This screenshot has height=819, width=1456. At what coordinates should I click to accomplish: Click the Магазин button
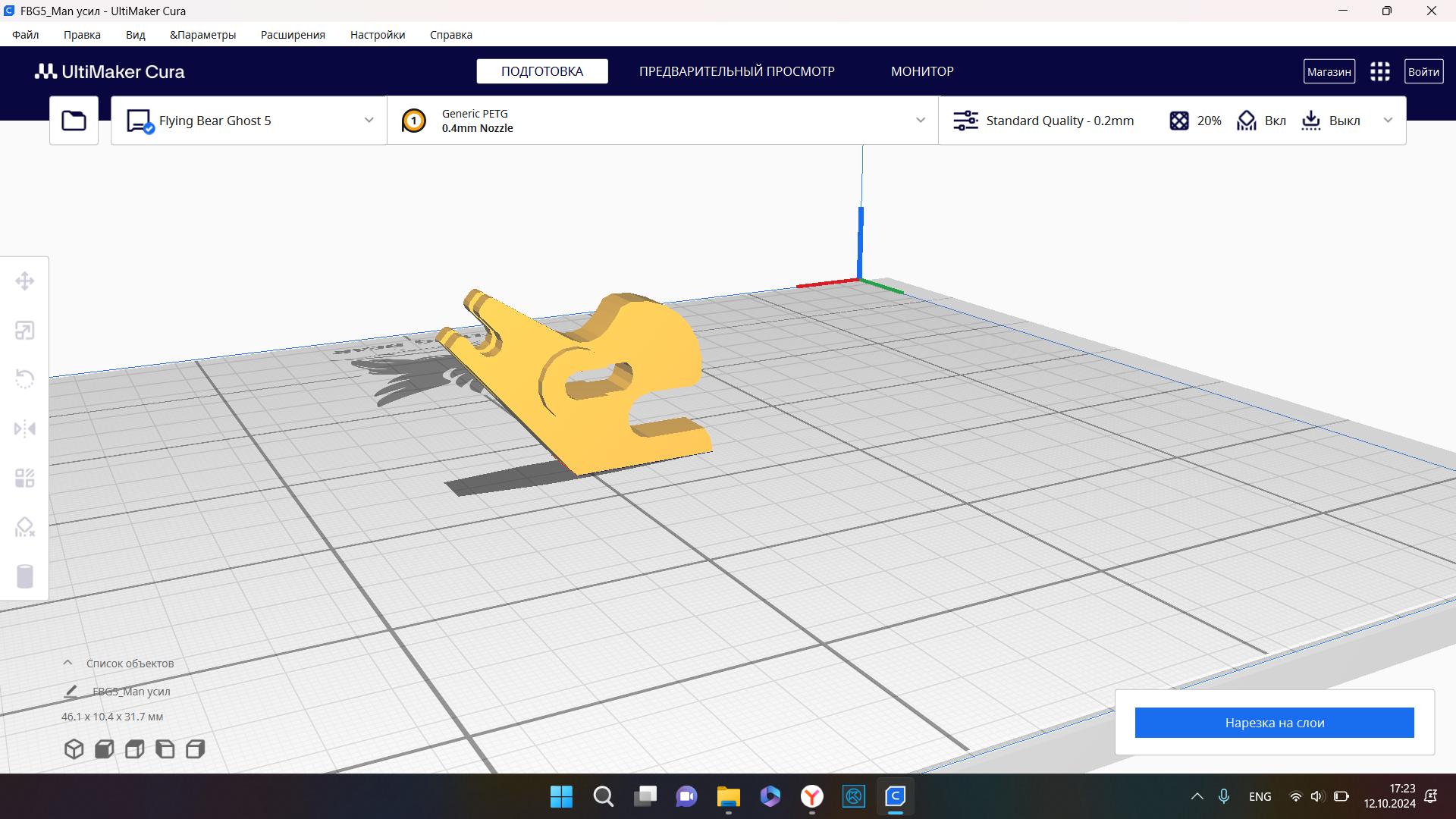(1329, 72)
